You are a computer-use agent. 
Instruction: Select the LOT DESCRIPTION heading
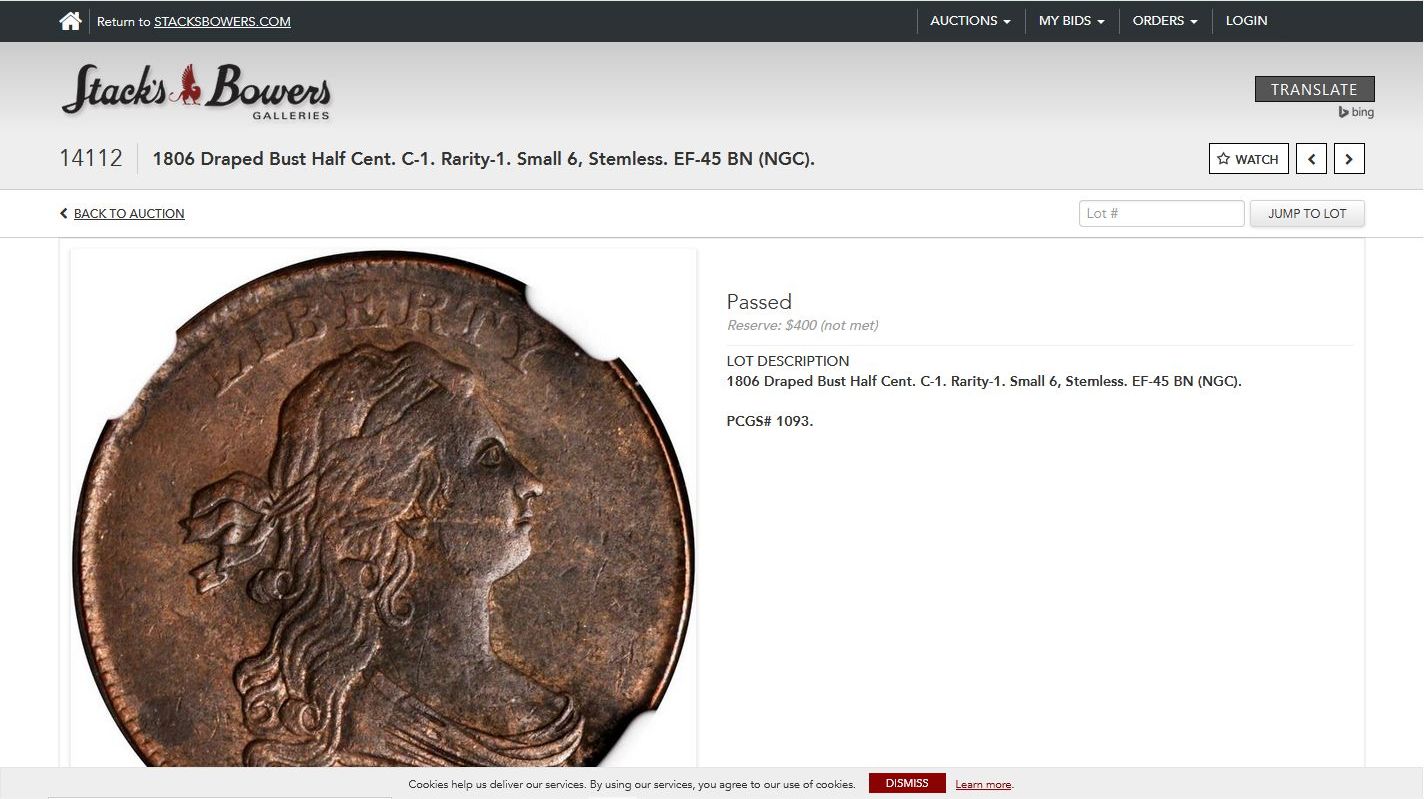pyautogui.click(x=788, y=361)
